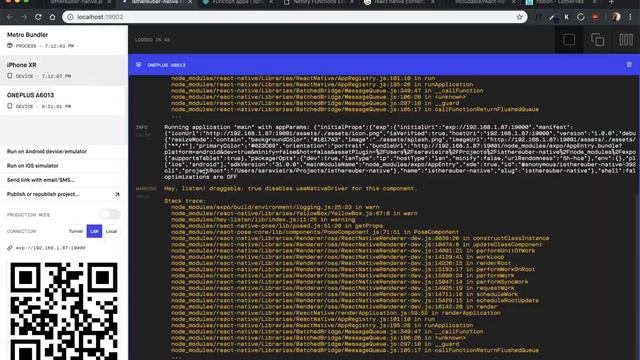Click the browser Back arrow
Image resolution: width=640 pixels, height=360 pixels.
[9, 17]
